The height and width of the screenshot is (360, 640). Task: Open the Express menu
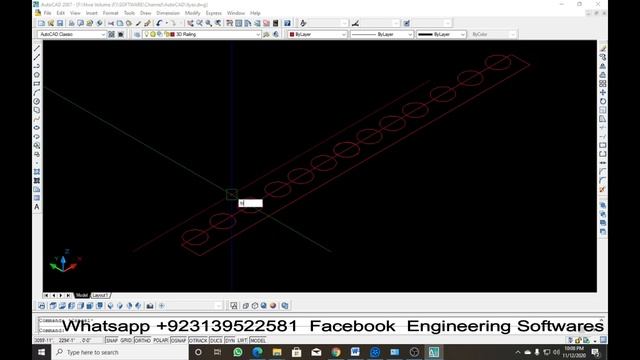(213, 13)
